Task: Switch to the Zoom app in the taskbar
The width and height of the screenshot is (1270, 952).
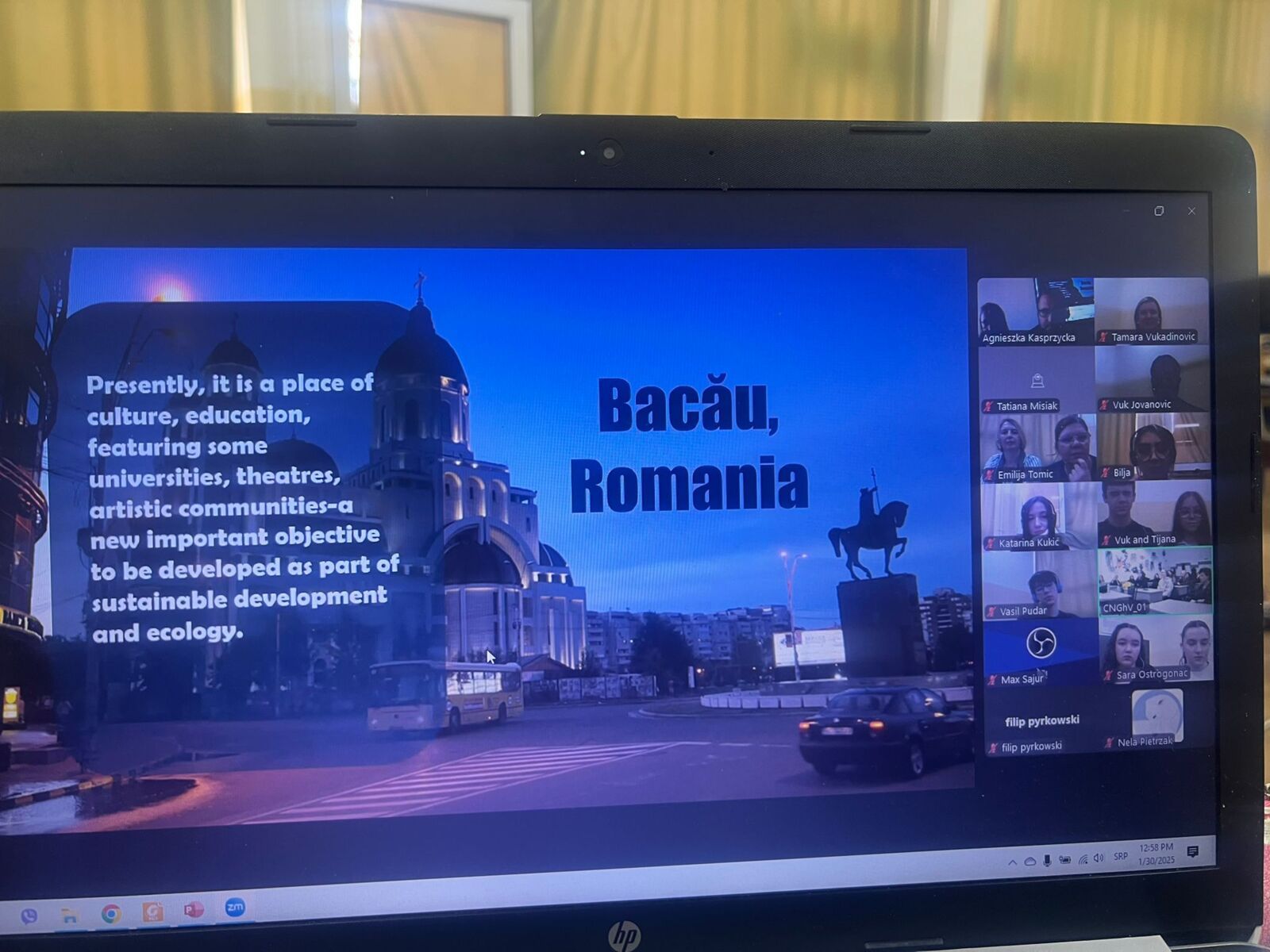Action: point(234,908)
